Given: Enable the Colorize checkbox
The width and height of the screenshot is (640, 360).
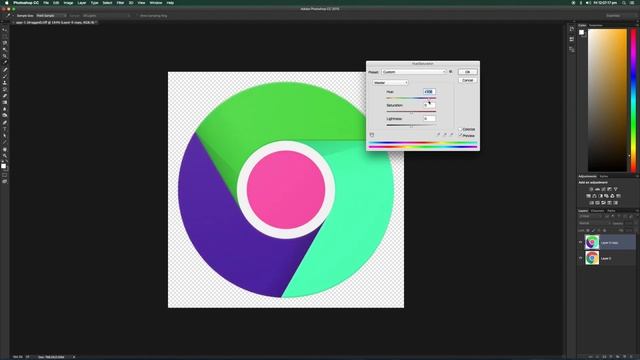Looking at the screenshot, I should point(460,129).
